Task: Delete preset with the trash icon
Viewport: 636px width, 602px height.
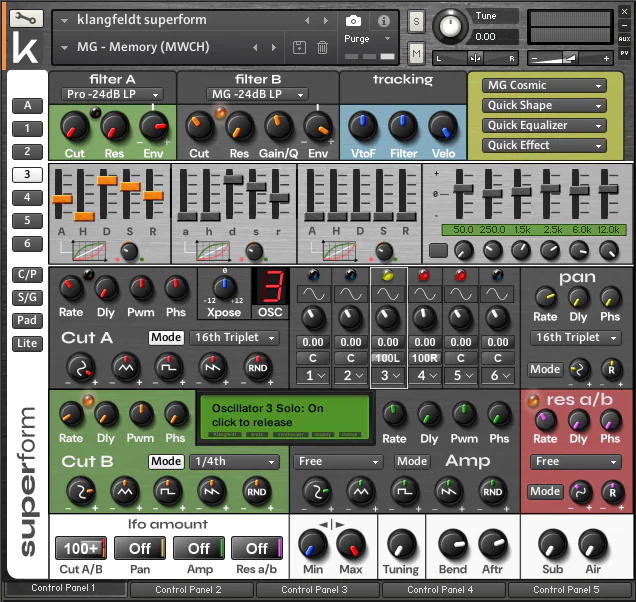Action: [322, 47]
